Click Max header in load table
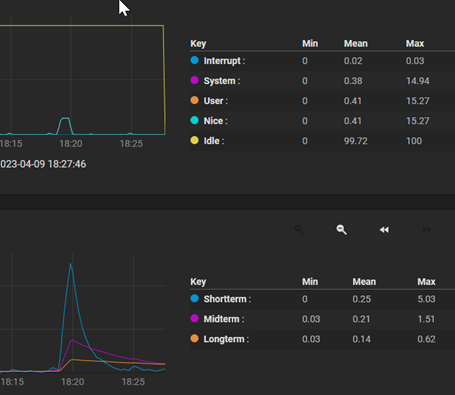 coord(426,282)
